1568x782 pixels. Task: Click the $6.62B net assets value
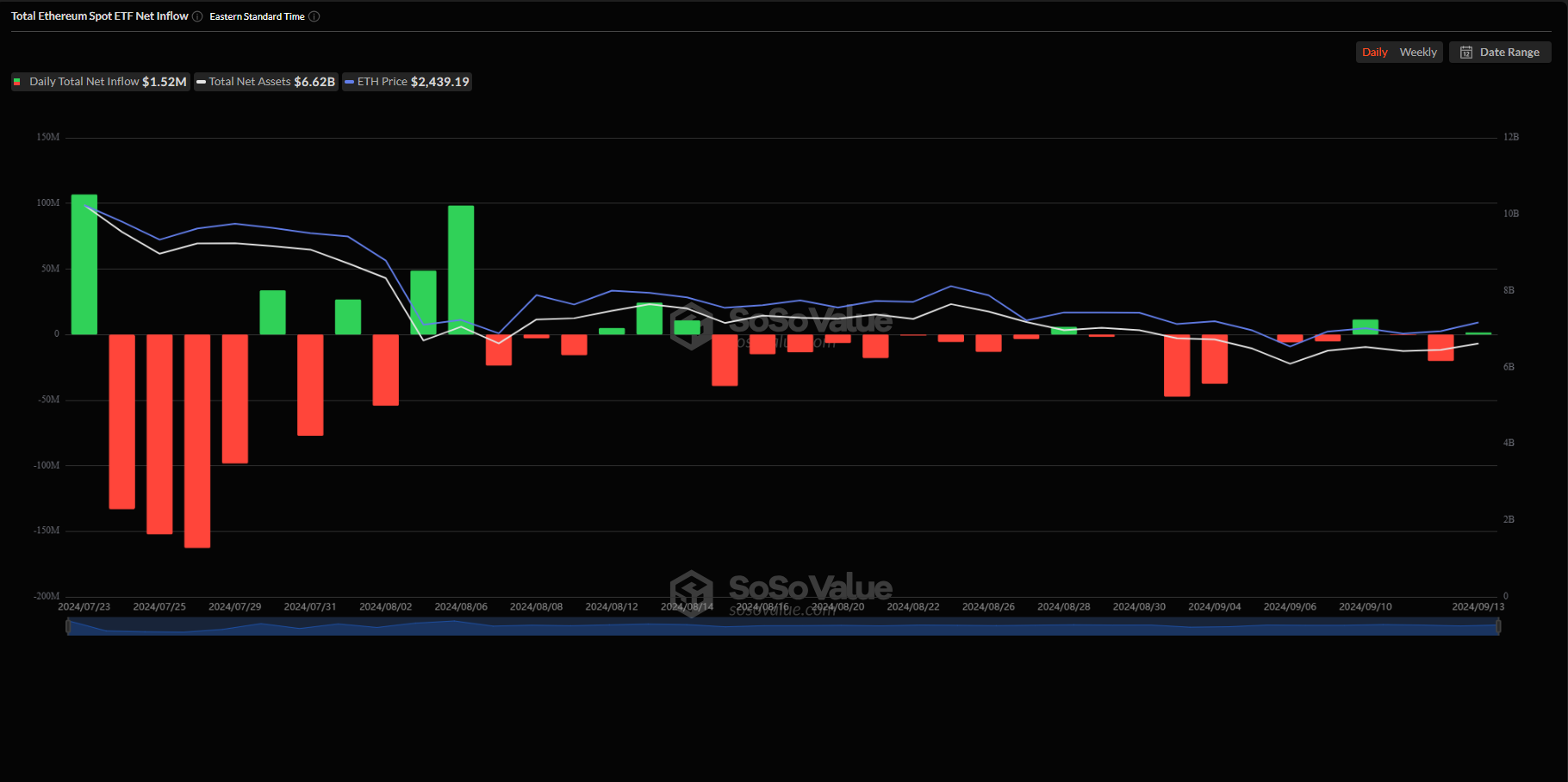[314, 82]
